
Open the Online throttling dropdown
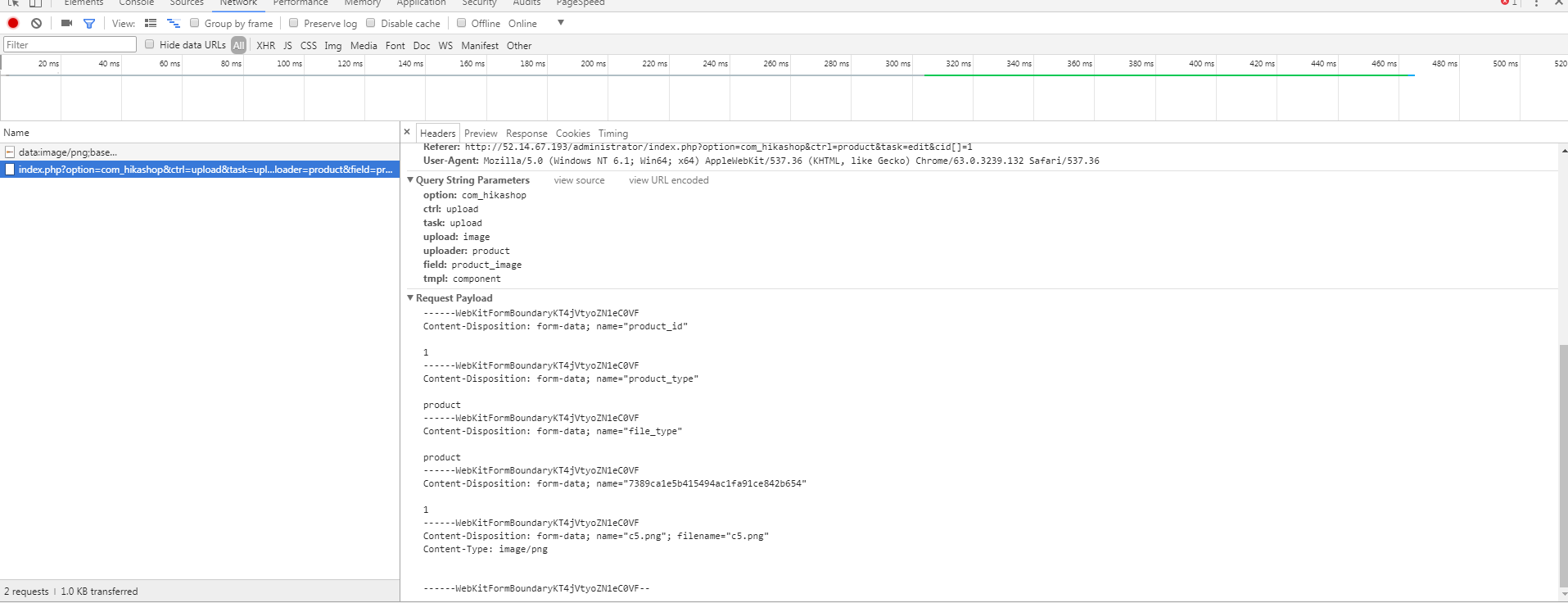(522, 24)
